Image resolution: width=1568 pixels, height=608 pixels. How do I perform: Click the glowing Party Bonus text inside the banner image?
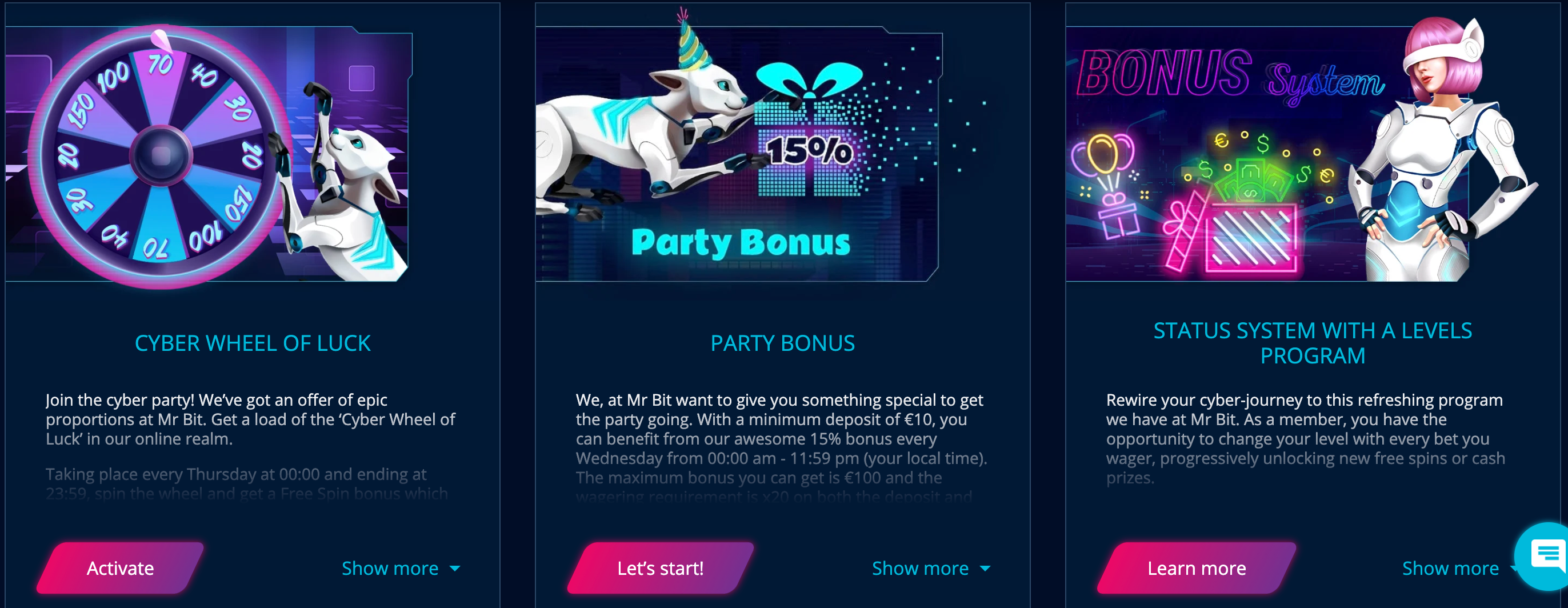[740, 242]
